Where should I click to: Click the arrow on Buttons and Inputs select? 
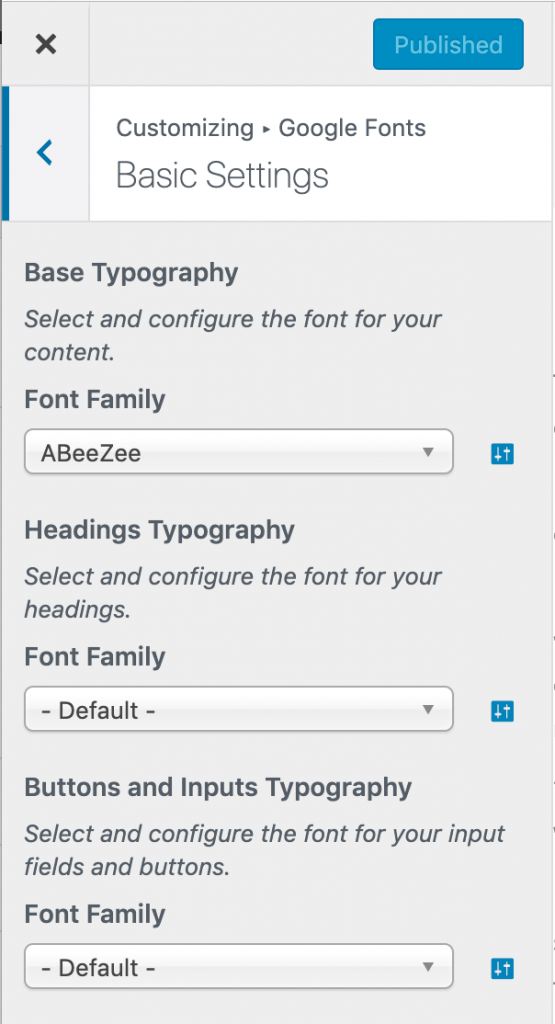428,967
